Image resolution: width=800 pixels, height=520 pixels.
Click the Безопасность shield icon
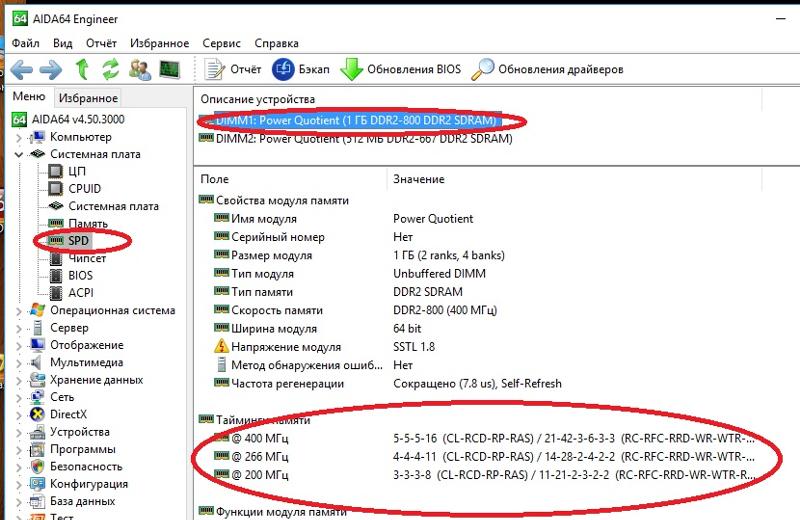tap(37, 466)
